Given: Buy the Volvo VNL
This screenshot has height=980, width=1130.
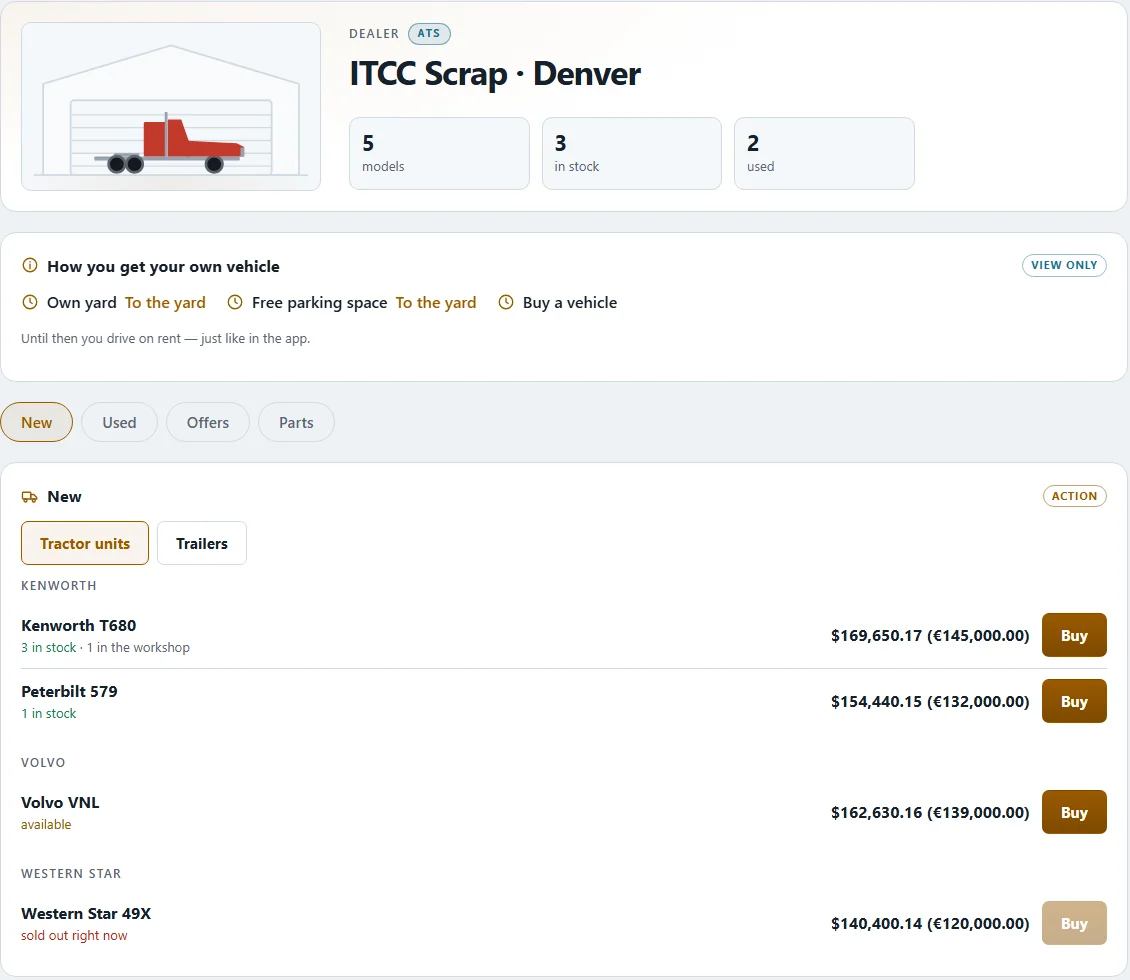Looking at the screenshot, I should [x=1074, y=812].
